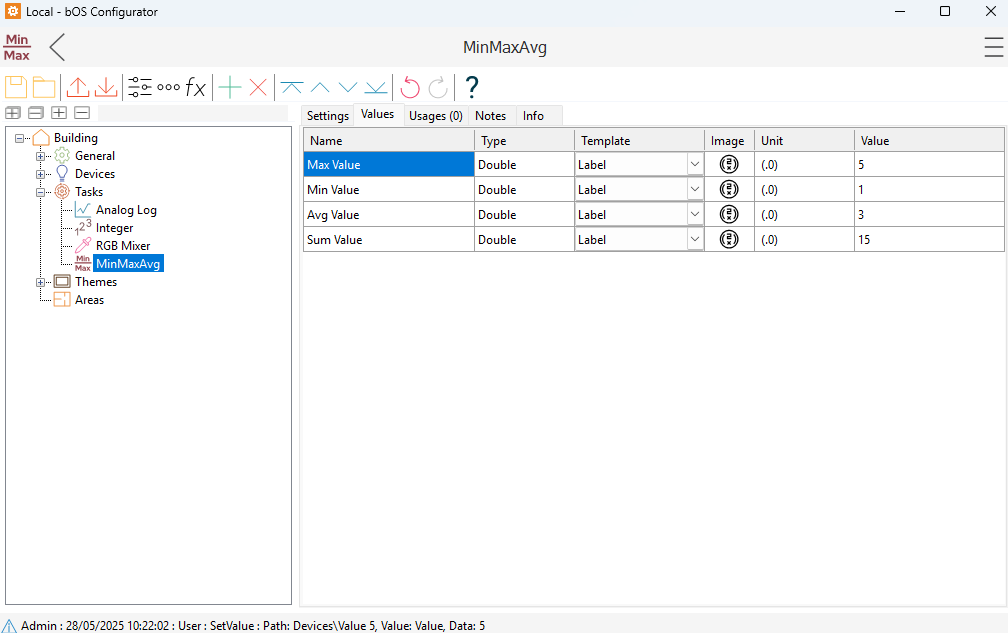1008x633 pixels.
Task: Click the upload arrow toolbar icon
Action: (x=78, y=87)
